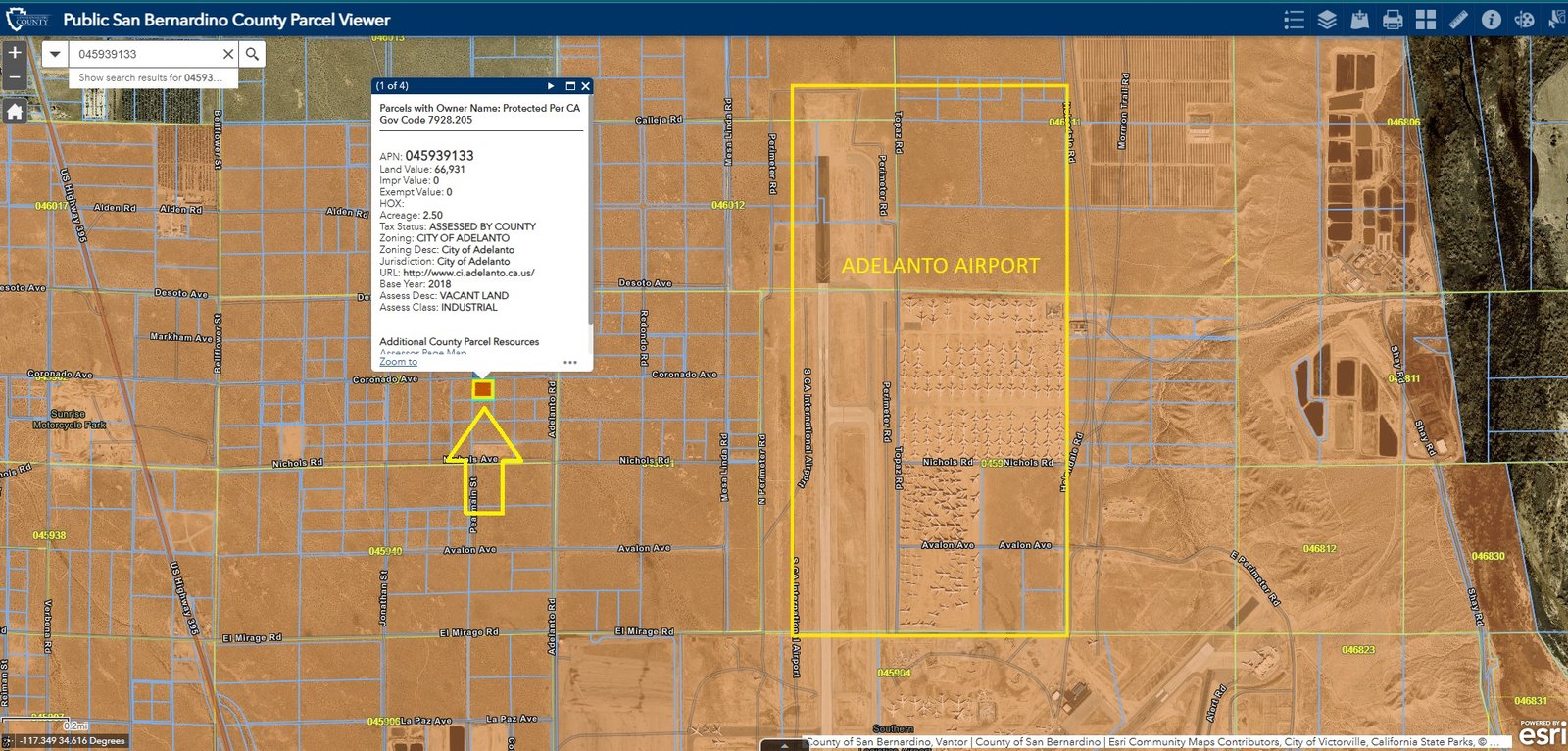Click 'Assess Class: INDUSTRIAL' in popup

(438, 307)
